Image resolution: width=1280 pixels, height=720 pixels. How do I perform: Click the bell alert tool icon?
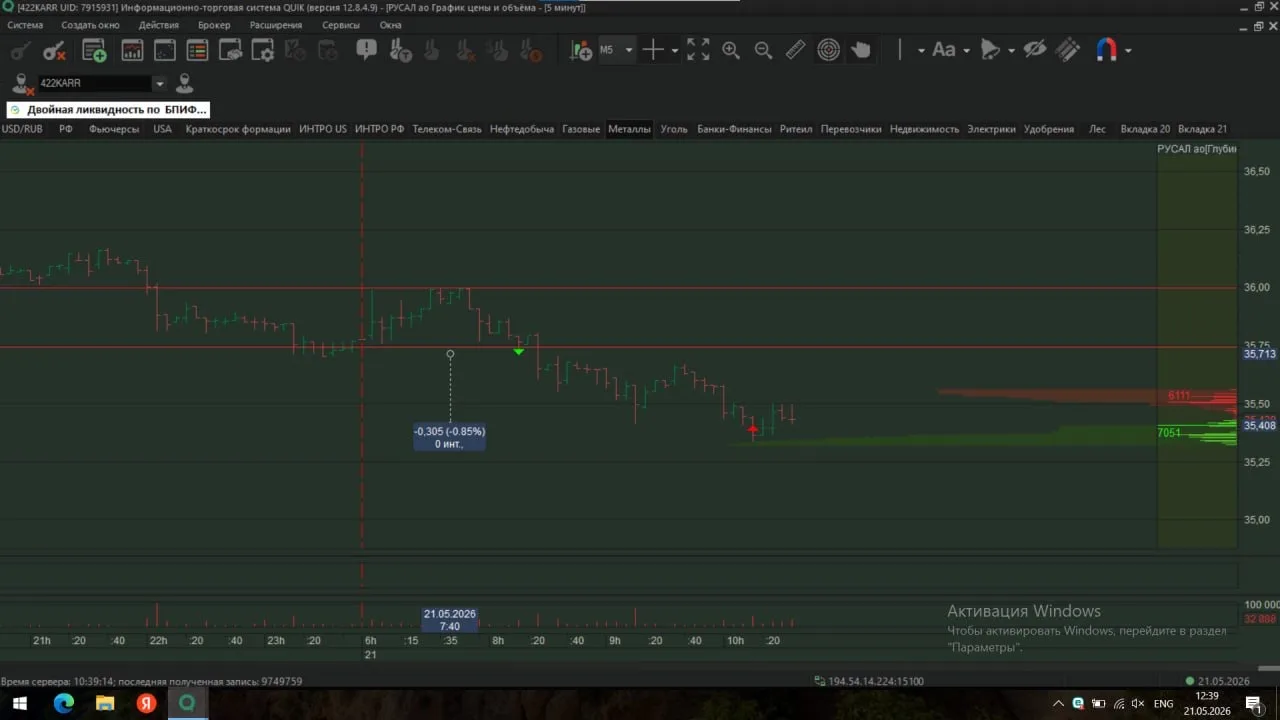(990, 50)
